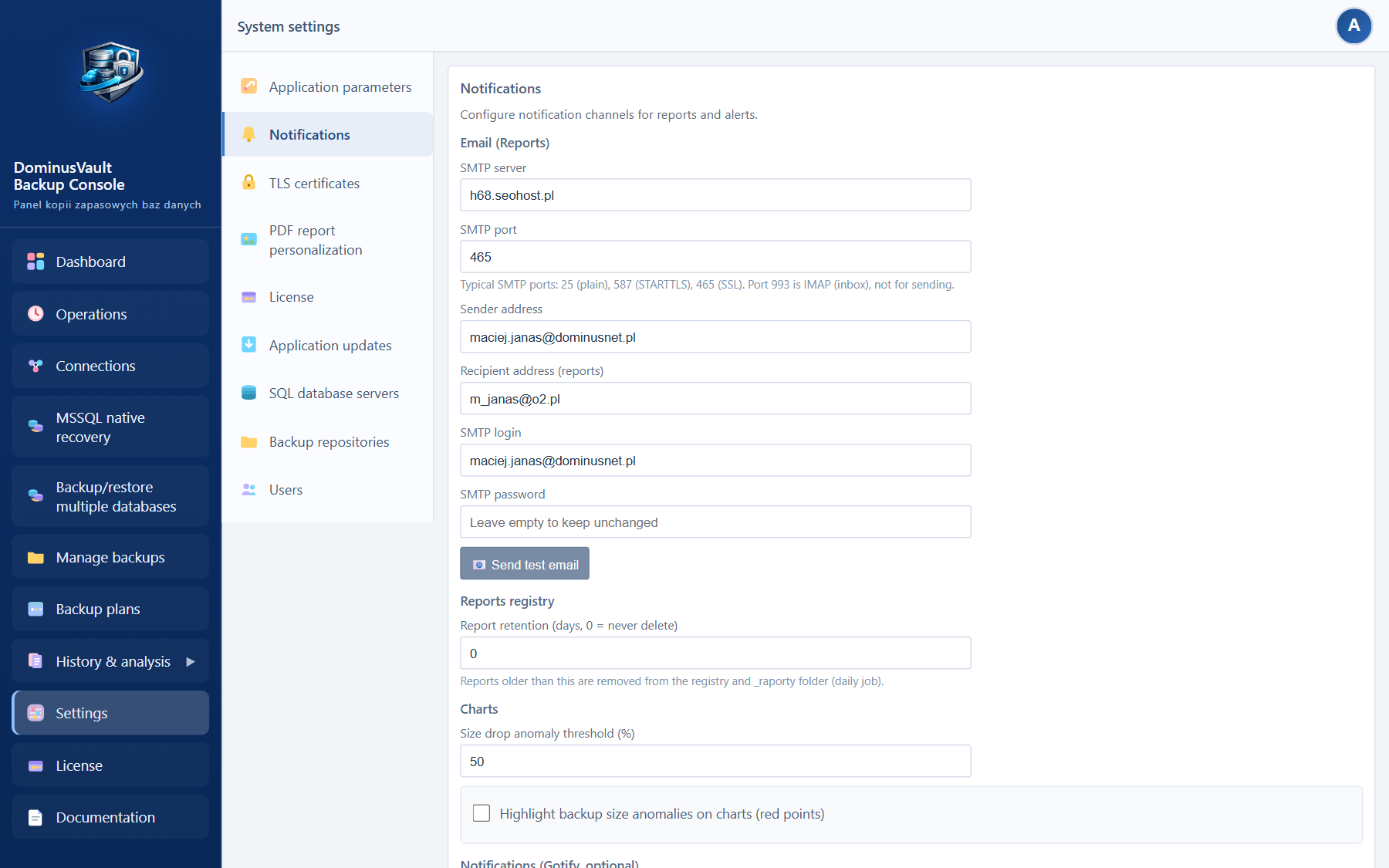Select PDF report personalization tab
The width and height of the screenshot is (1389, 868).
[328, 240]
